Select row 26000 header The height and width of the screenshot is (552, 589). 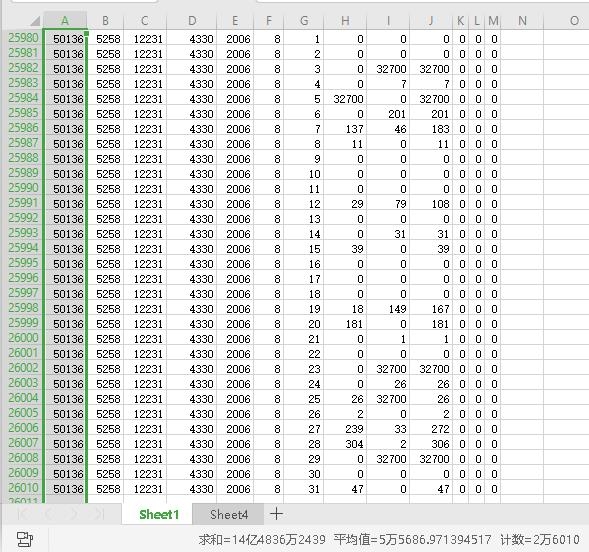[23, 338]
